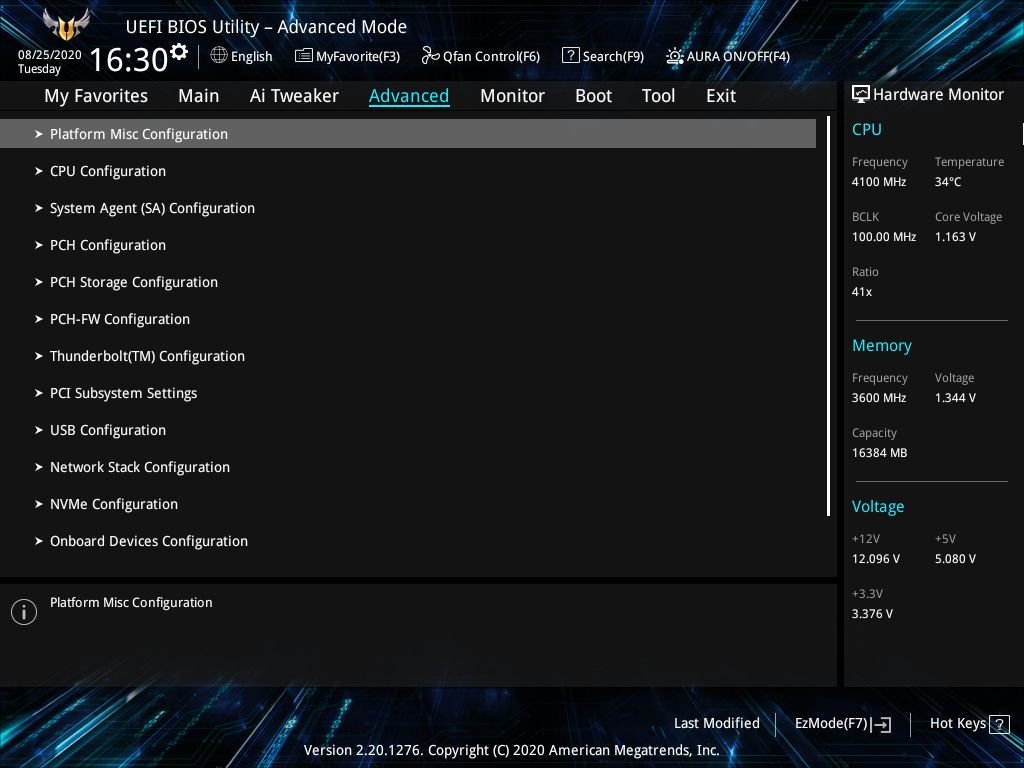This screenshot has width=1024, height=768.
Task: Click the Search question mark icon
Action: coord(570,56)
